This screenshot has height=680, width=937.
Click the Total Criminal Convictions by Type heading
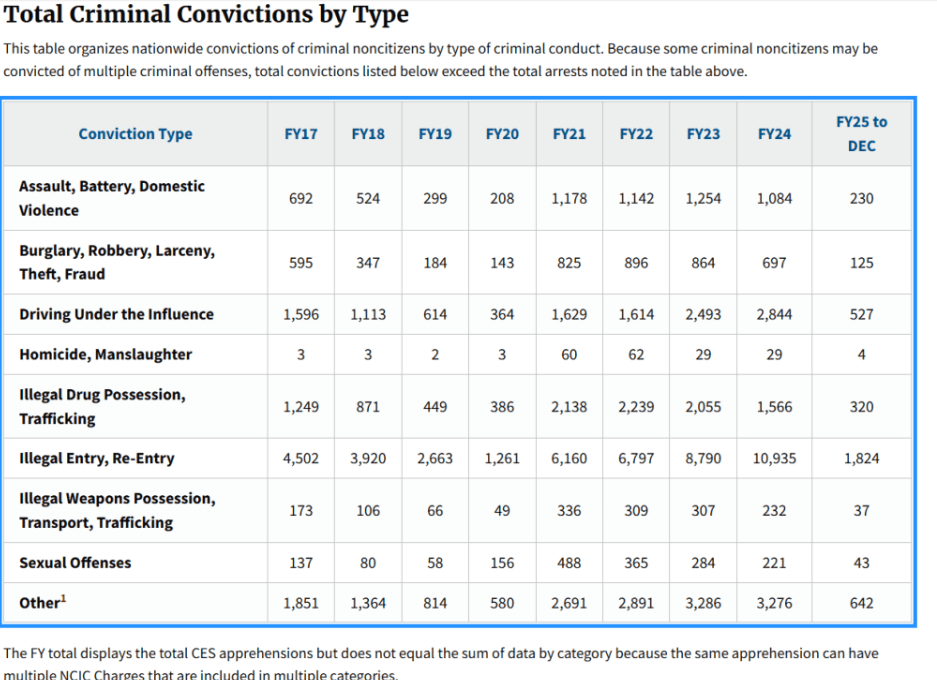206,16
